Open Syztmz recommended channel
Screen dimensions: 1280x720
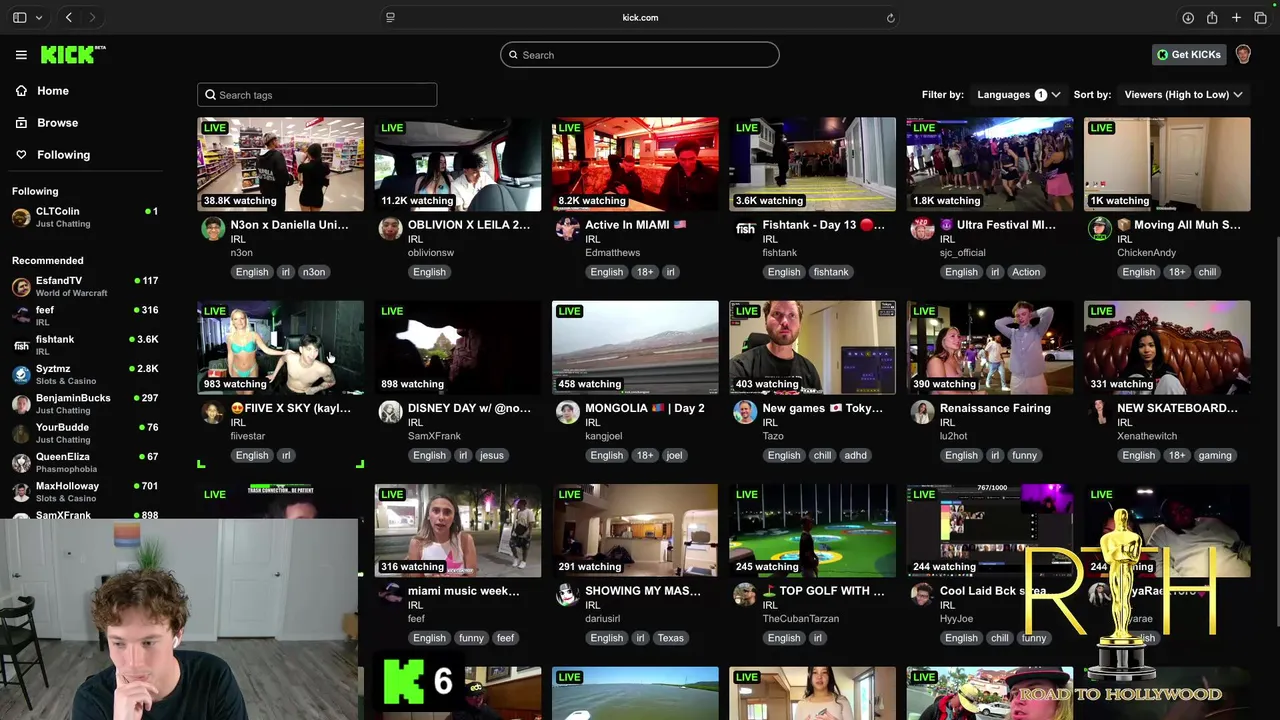(x=85, y=374)
